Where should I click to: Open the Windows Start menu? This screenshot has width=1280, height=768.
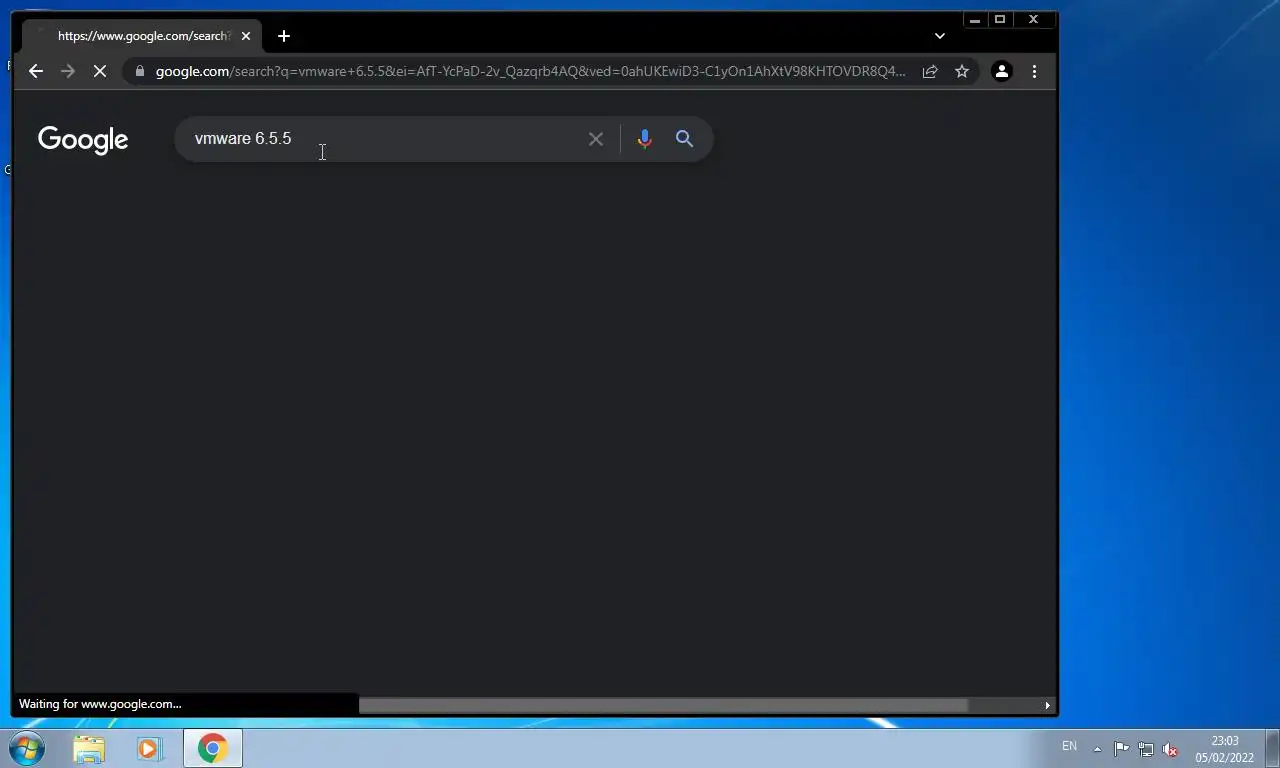(27, 748)
